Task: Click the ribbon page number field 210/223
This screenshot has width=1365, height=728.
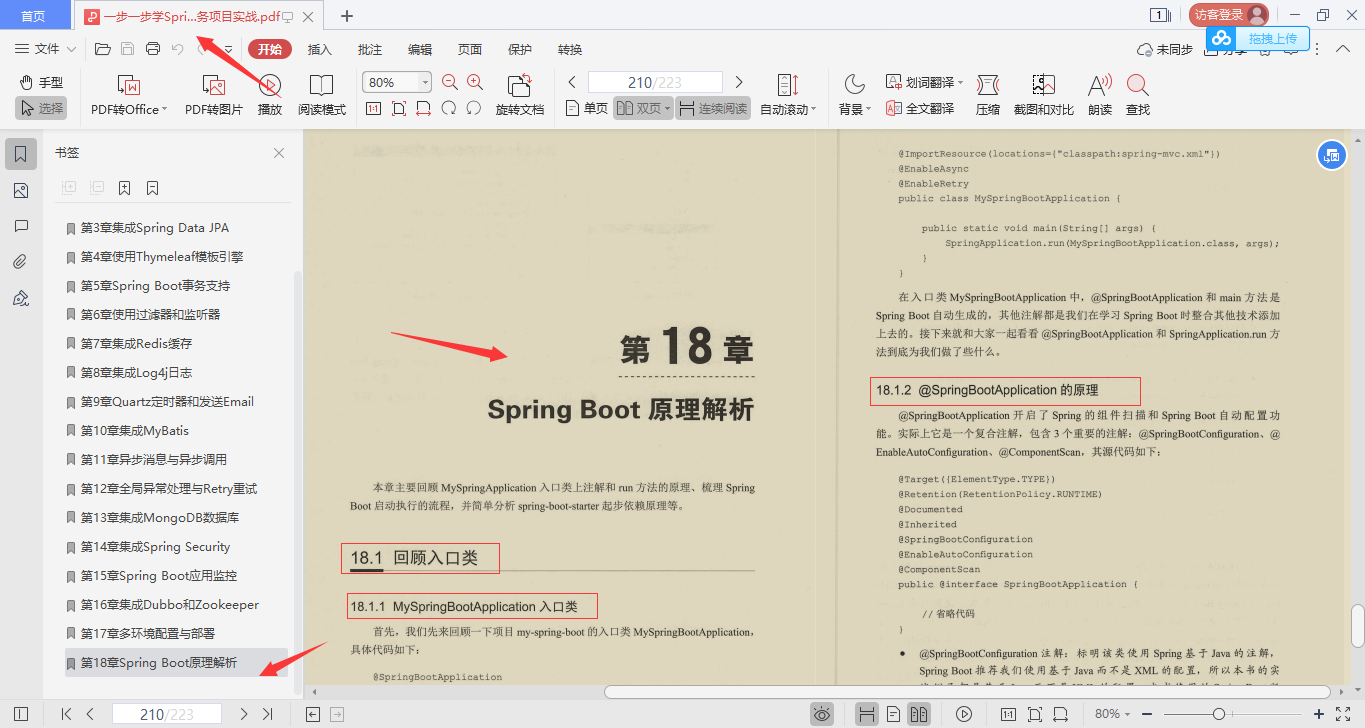Action: point(655,83)
